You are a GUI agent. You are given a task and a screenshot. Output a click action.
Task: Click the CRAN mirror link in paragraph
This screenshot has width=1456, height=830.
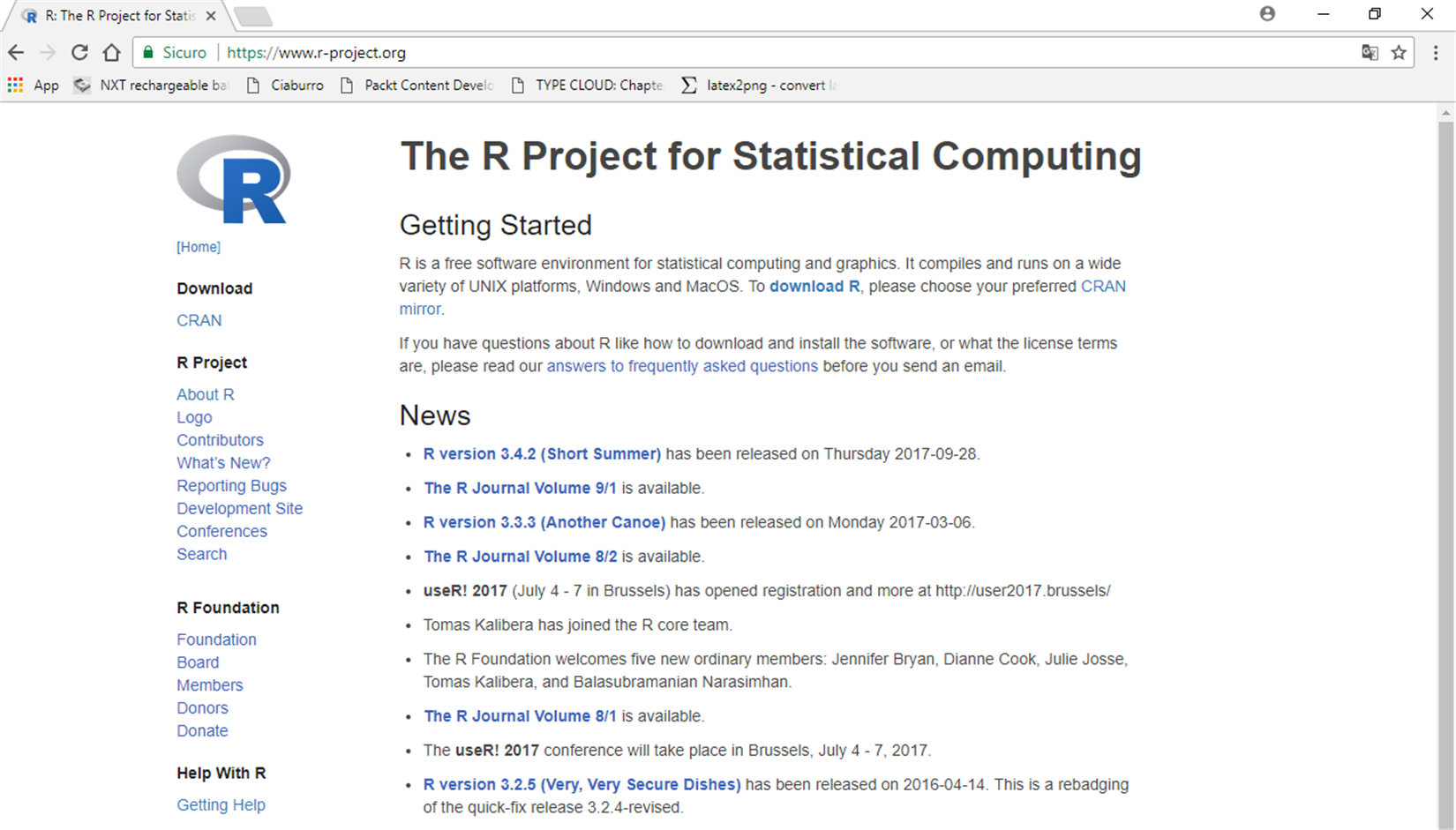pos(1103,287)
